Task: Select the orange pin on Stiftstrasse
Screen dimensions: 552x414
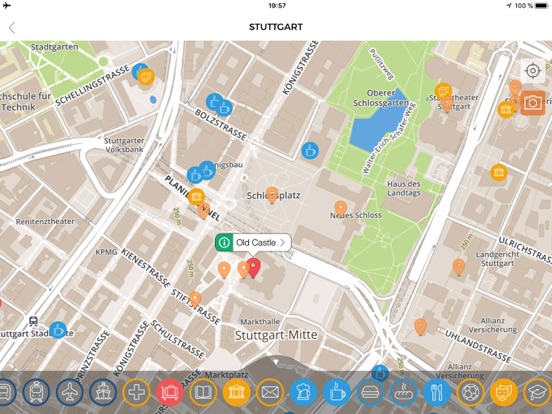Action: 195,299
